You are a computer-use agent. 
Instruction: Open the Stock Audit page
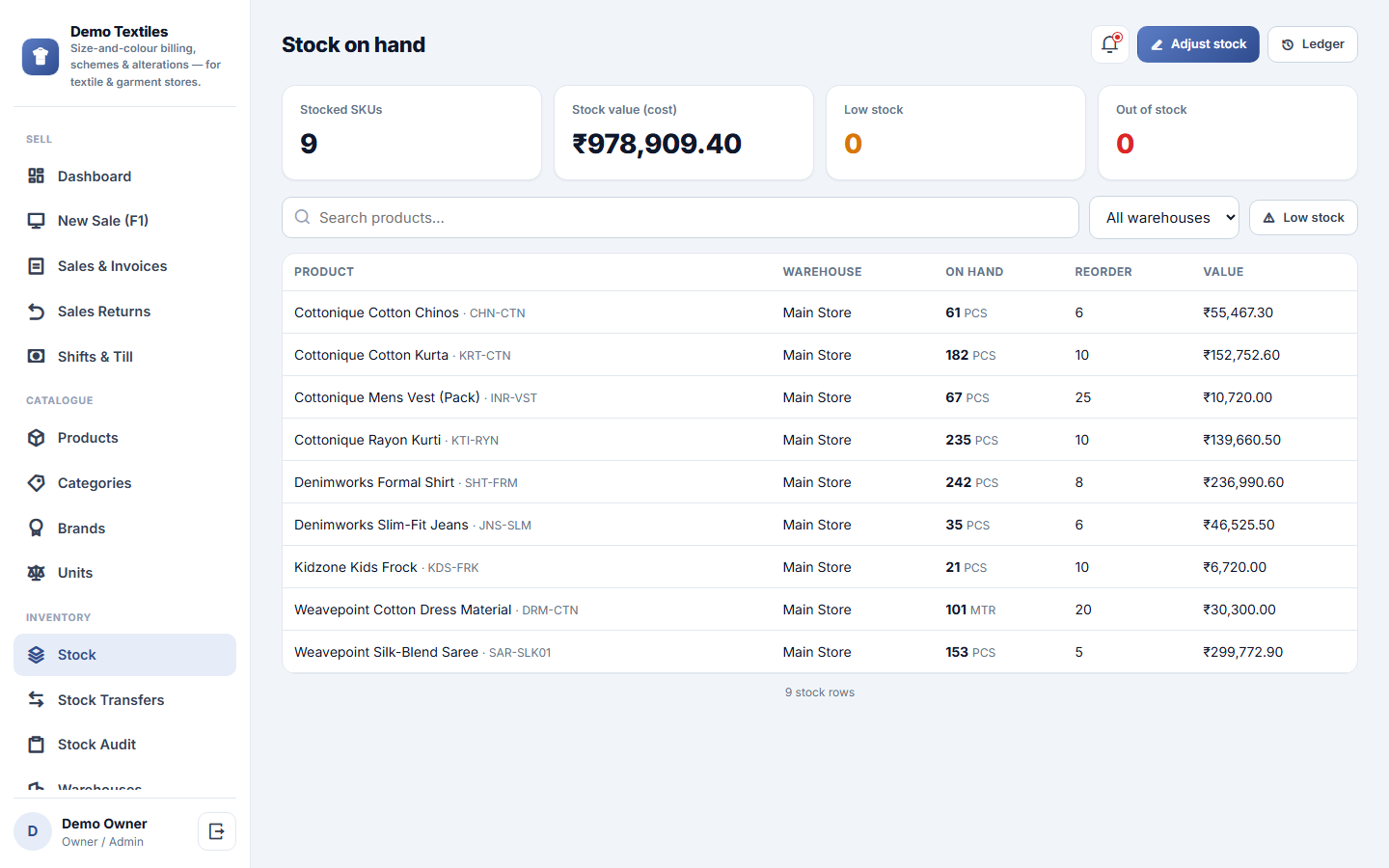pyautogui.click(x=124, y=745)
